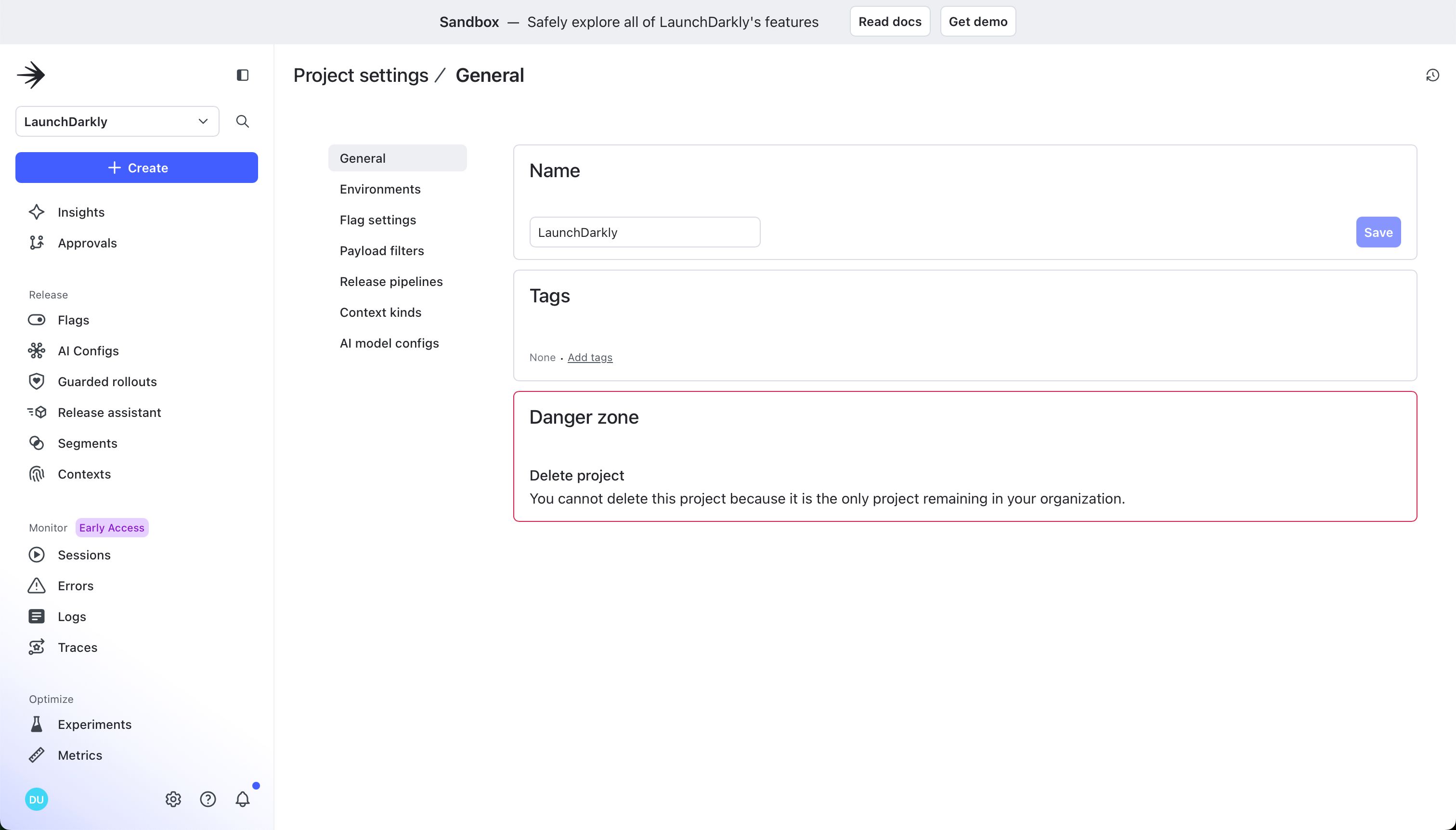Open the Payload filters tab
Viewport: 1456px width, 830px height.
click(382, 251)
